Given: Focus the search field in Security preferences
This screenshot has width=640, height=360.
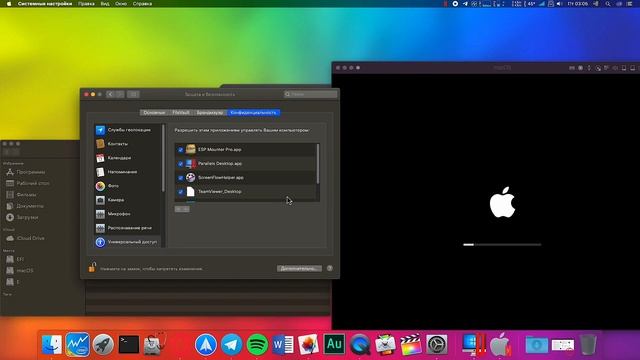Looking at the screenshot, I should [x=311, y=94].
